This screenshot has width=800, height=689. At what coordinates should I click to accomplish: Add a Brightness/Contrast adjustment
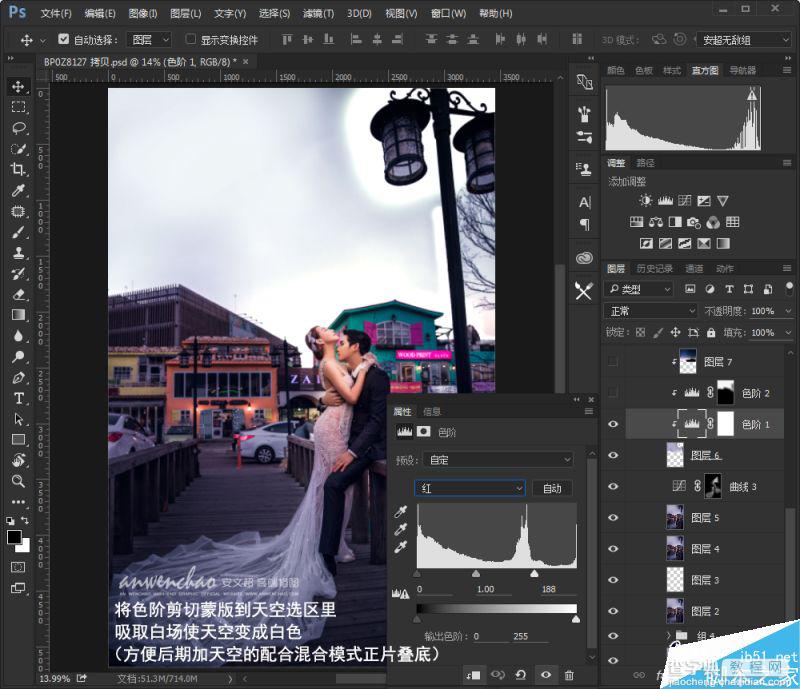(645, 201)
